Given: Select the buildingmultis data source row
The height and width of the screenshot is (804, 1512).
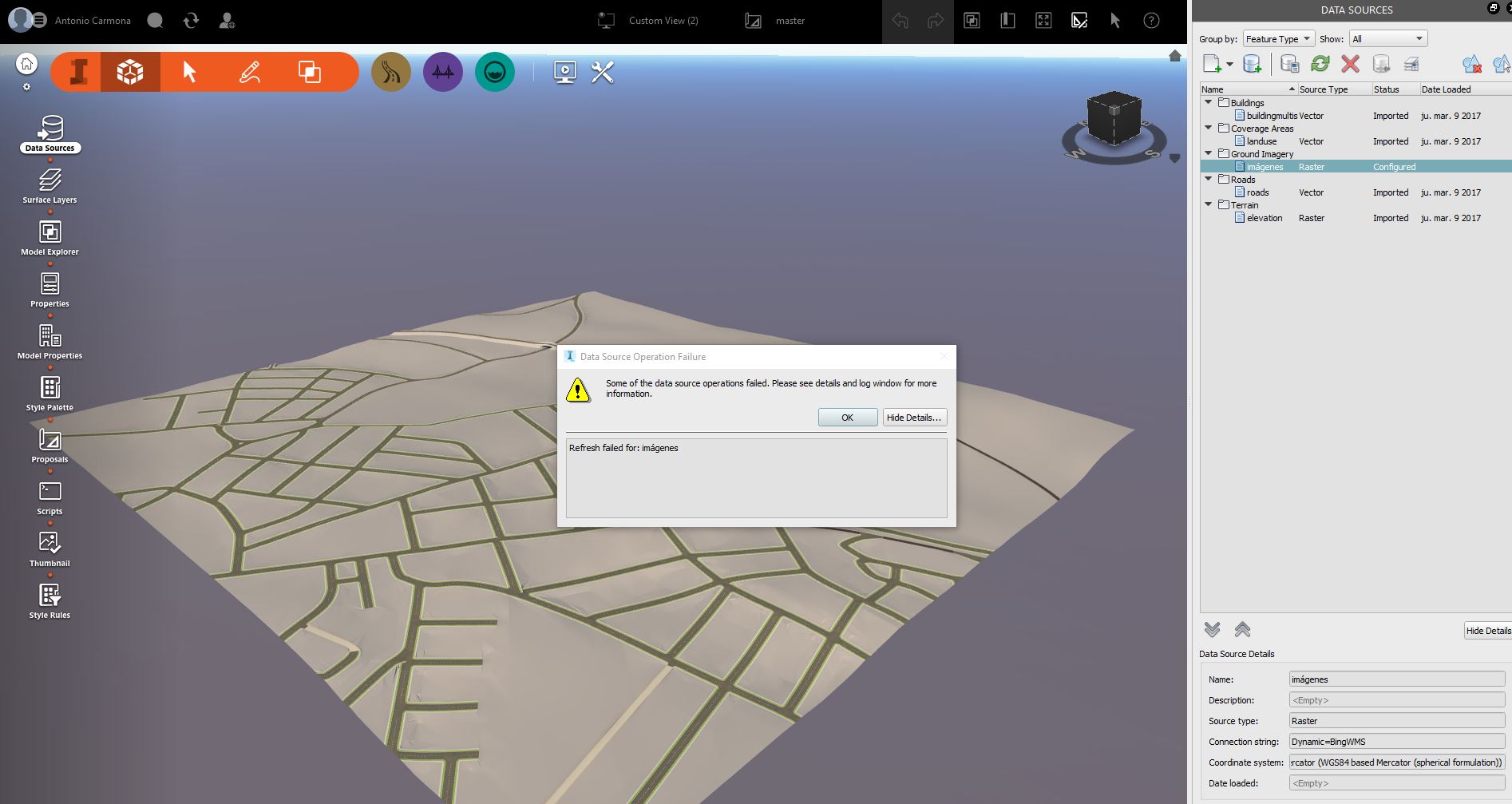Looking at the screenshot, I should click(1356, 116).
